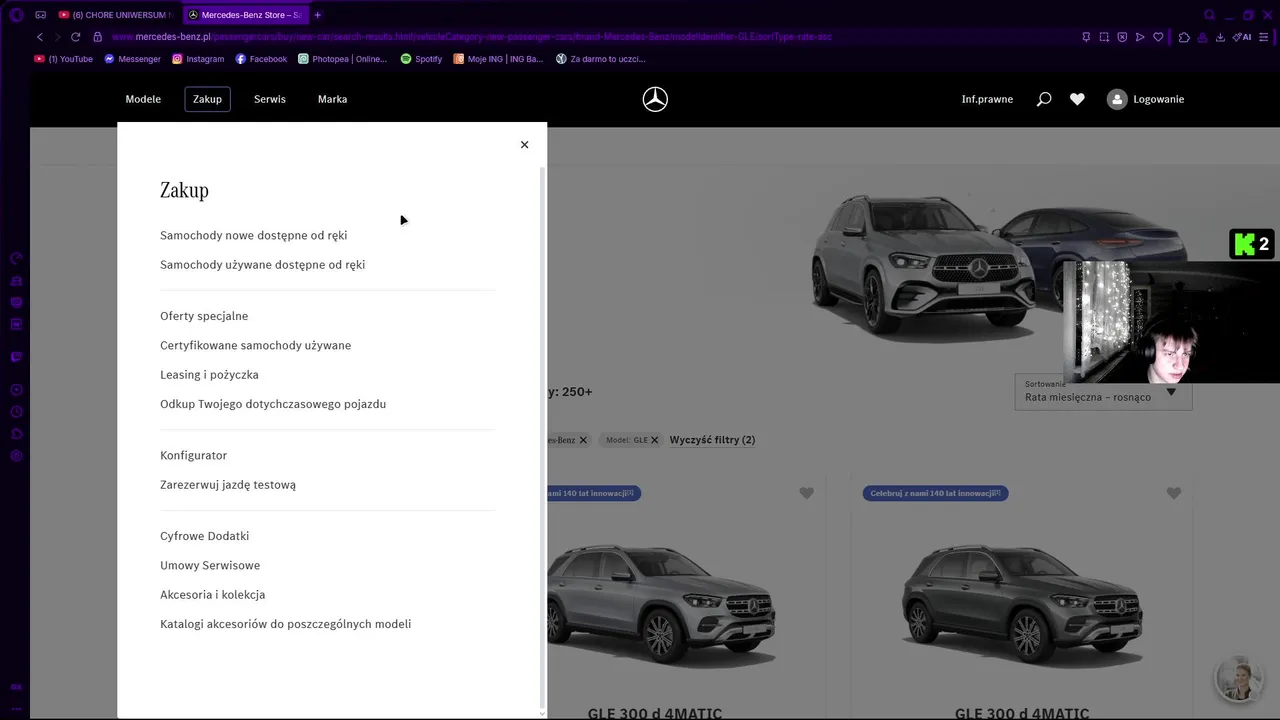Image resolution: width=1280 pixels, height=720 pixels.
Task: Open the chat assistant avatar
Action: [1239, 679]
